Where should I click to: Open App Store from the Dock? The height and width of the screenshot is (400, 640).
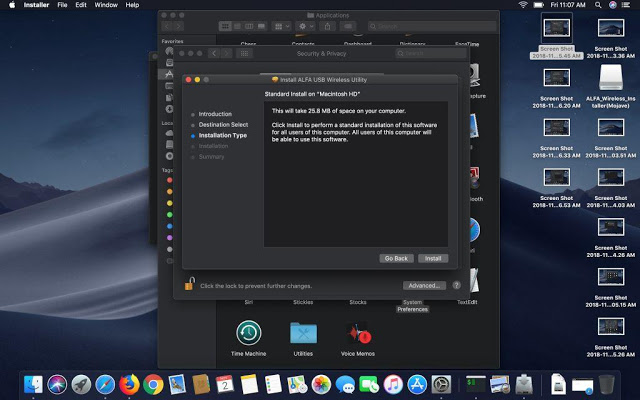pos(418,383)
